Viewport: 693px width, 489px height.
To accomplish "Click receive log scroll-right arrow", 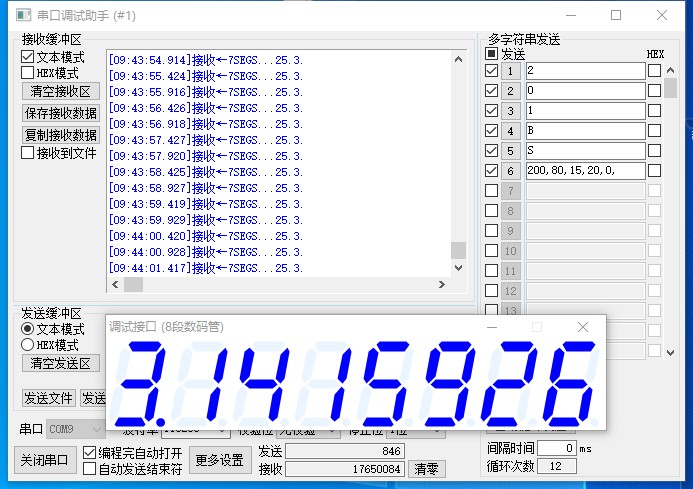I will [x=442, y=284].
